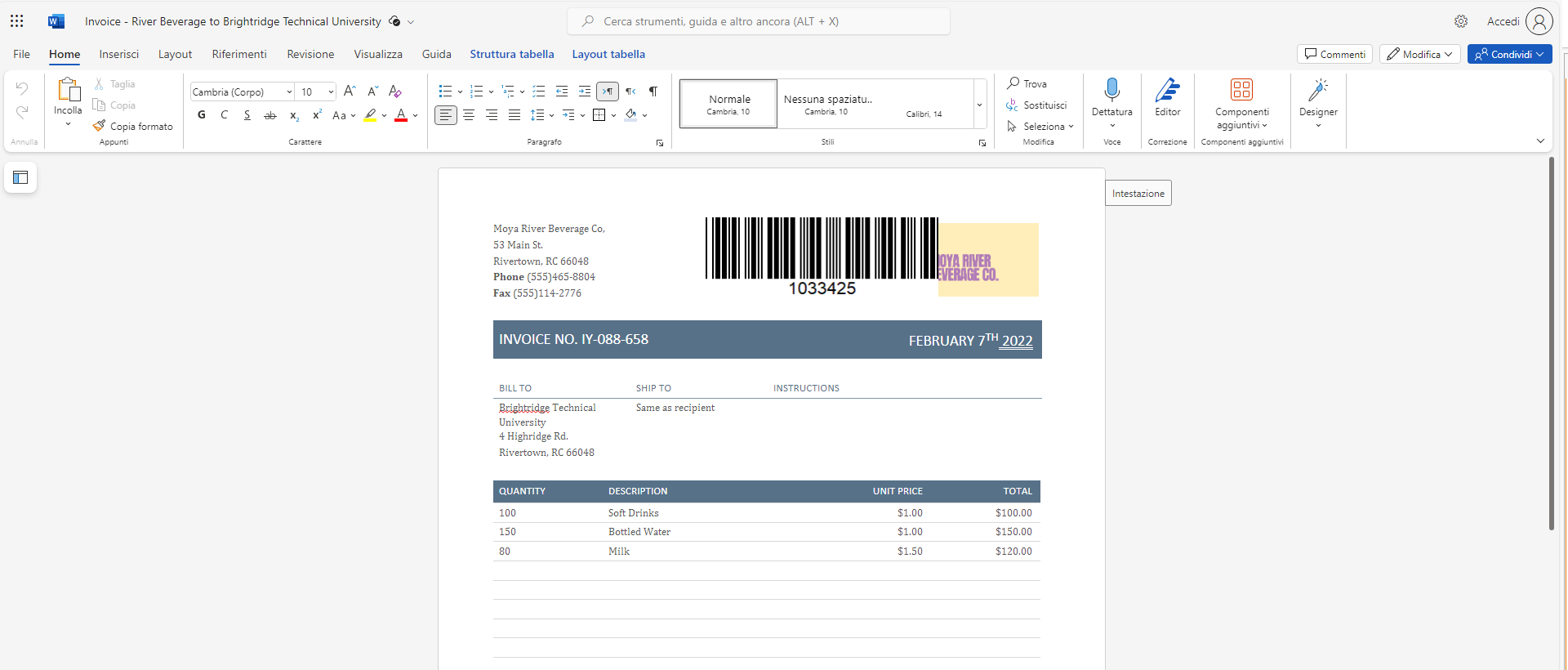Screen dimensions: 1568x670
Task: Expand document title dropdown arrow
Action: tap(411, 22)
